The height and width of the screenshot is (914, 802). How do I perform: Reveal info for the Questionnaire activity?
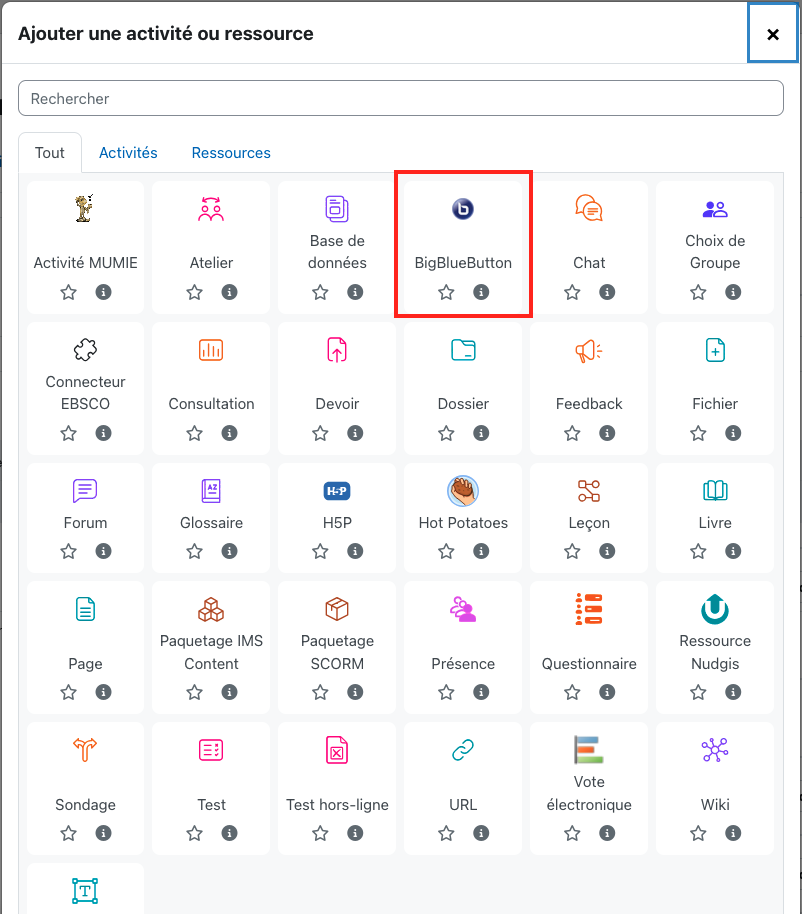point(606,692)
